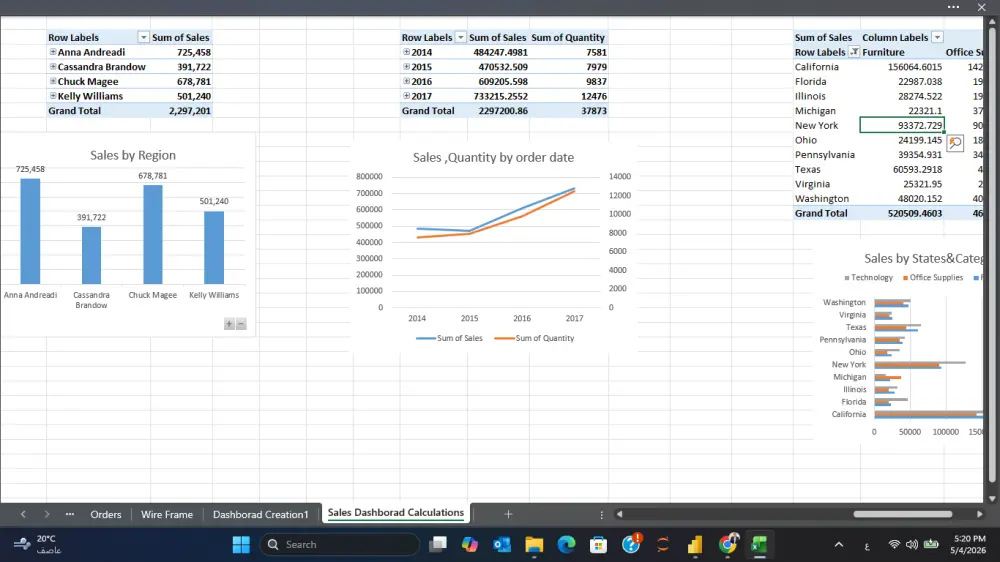
Task: Click vertical scrollbar down arrow
Action: coord(992,498)
